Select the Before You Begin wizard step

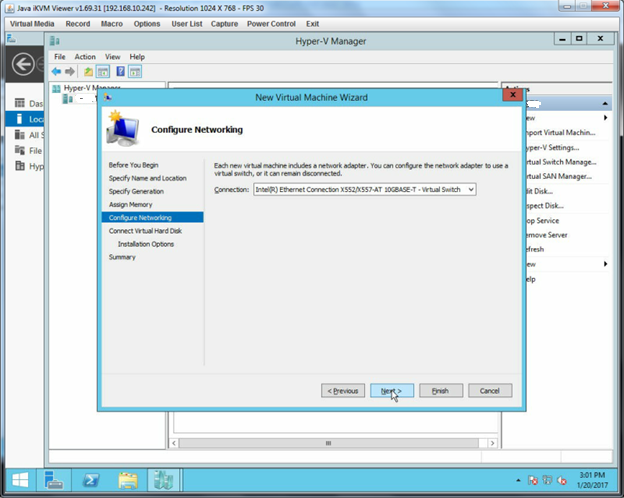[133, 165]
